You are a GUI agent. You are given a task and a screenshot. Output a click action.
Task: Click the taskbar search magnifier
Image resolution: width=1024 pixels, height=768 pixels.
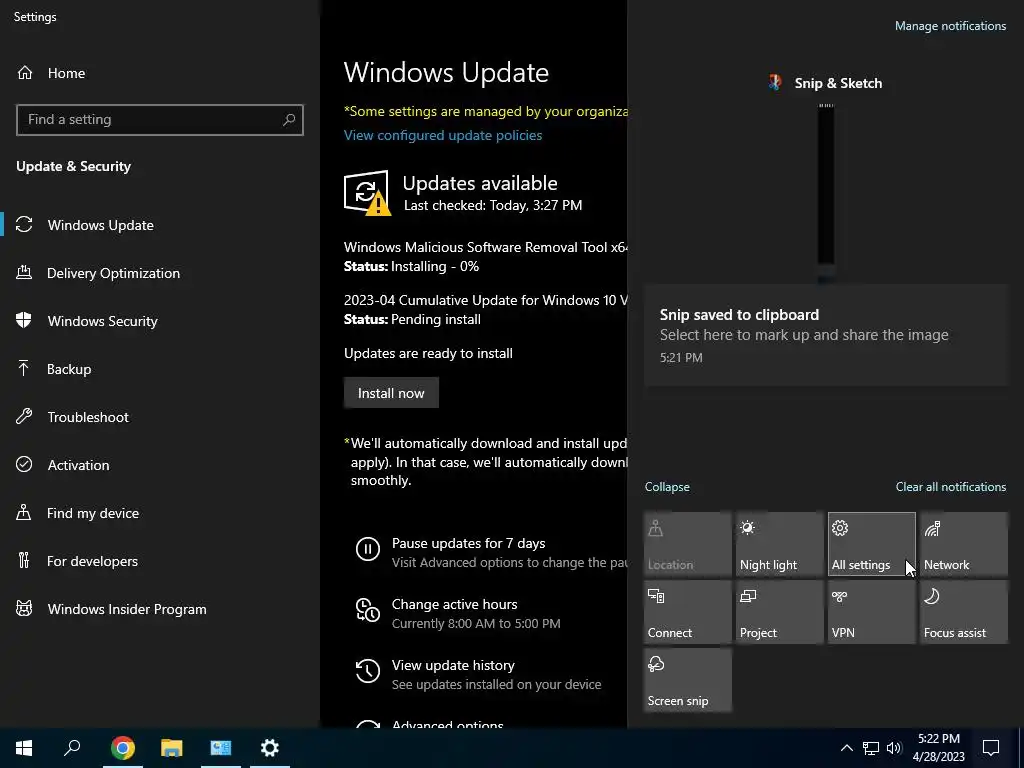coord(72,748)
